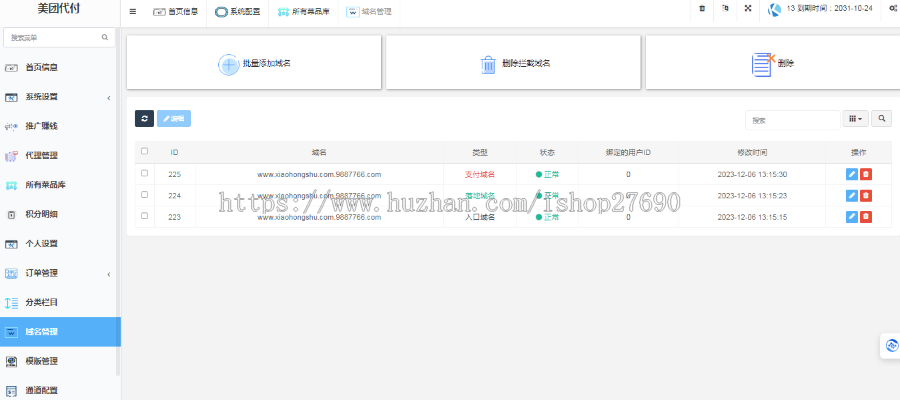Click the table search magnifier button
The width and height of the screenshot is (900, 400).
[x=882, y=118]
